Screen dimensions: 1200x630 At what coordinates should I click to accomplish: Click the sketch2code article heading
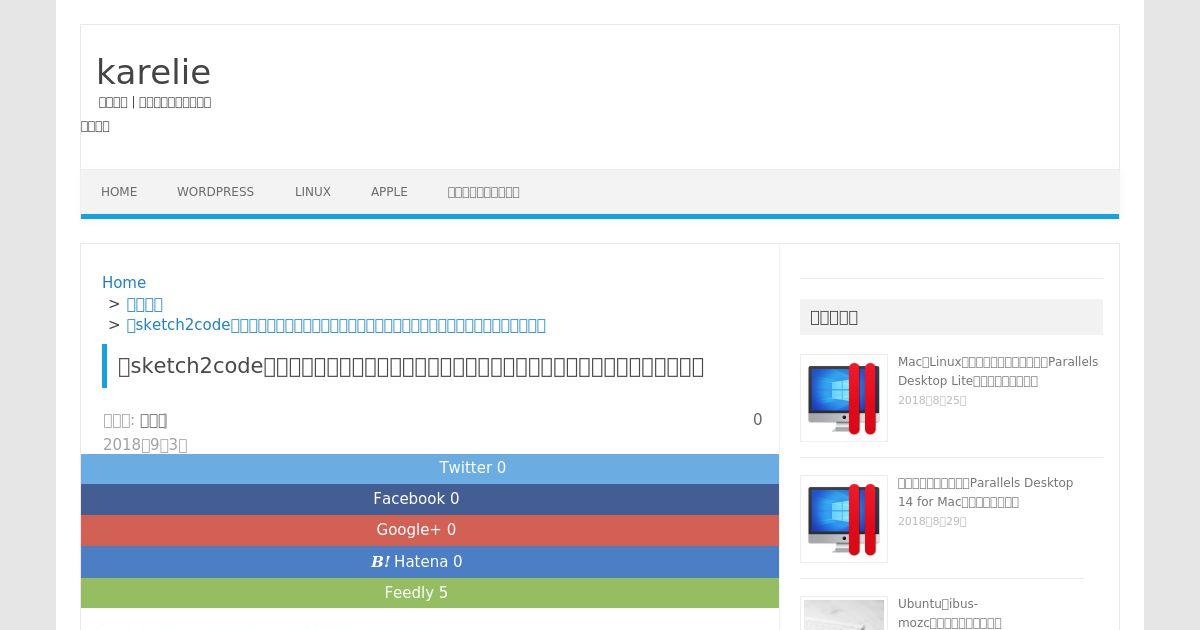tap(411, 366)
